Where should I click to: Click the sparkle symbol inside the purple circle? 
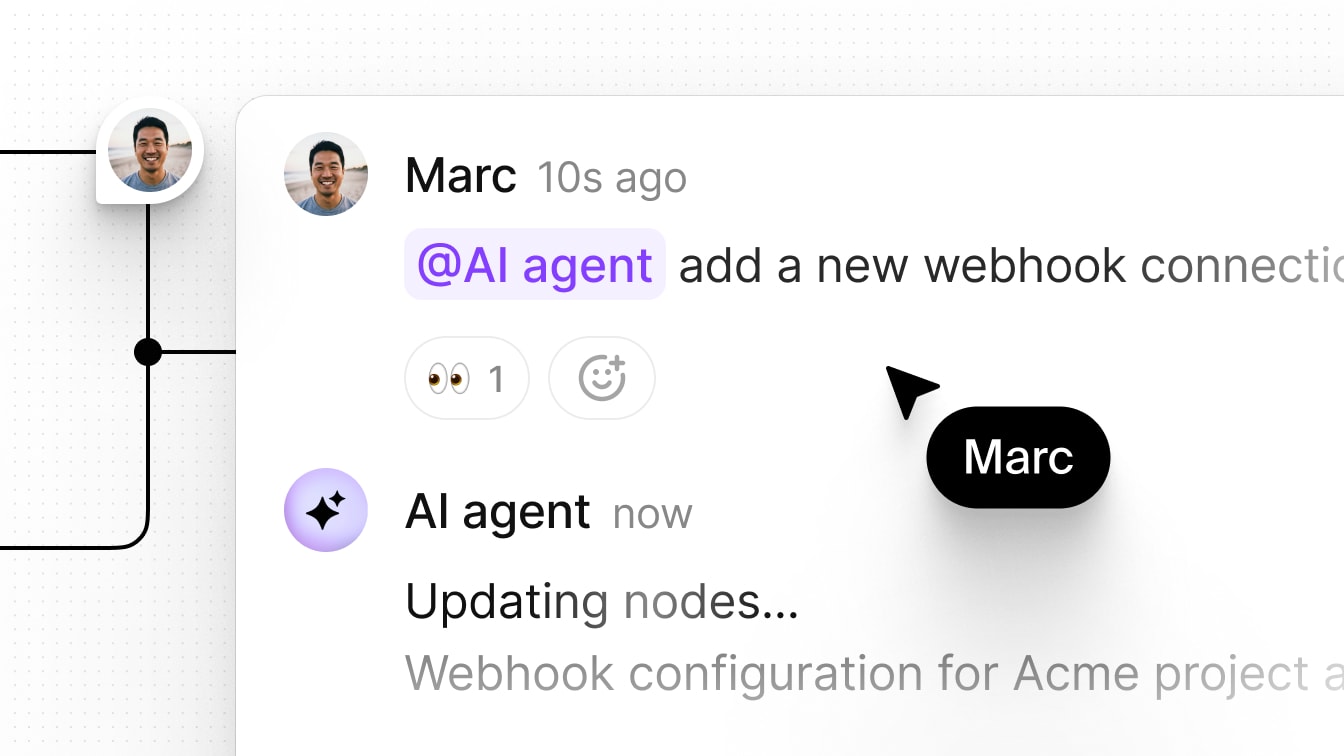[326, 510]
